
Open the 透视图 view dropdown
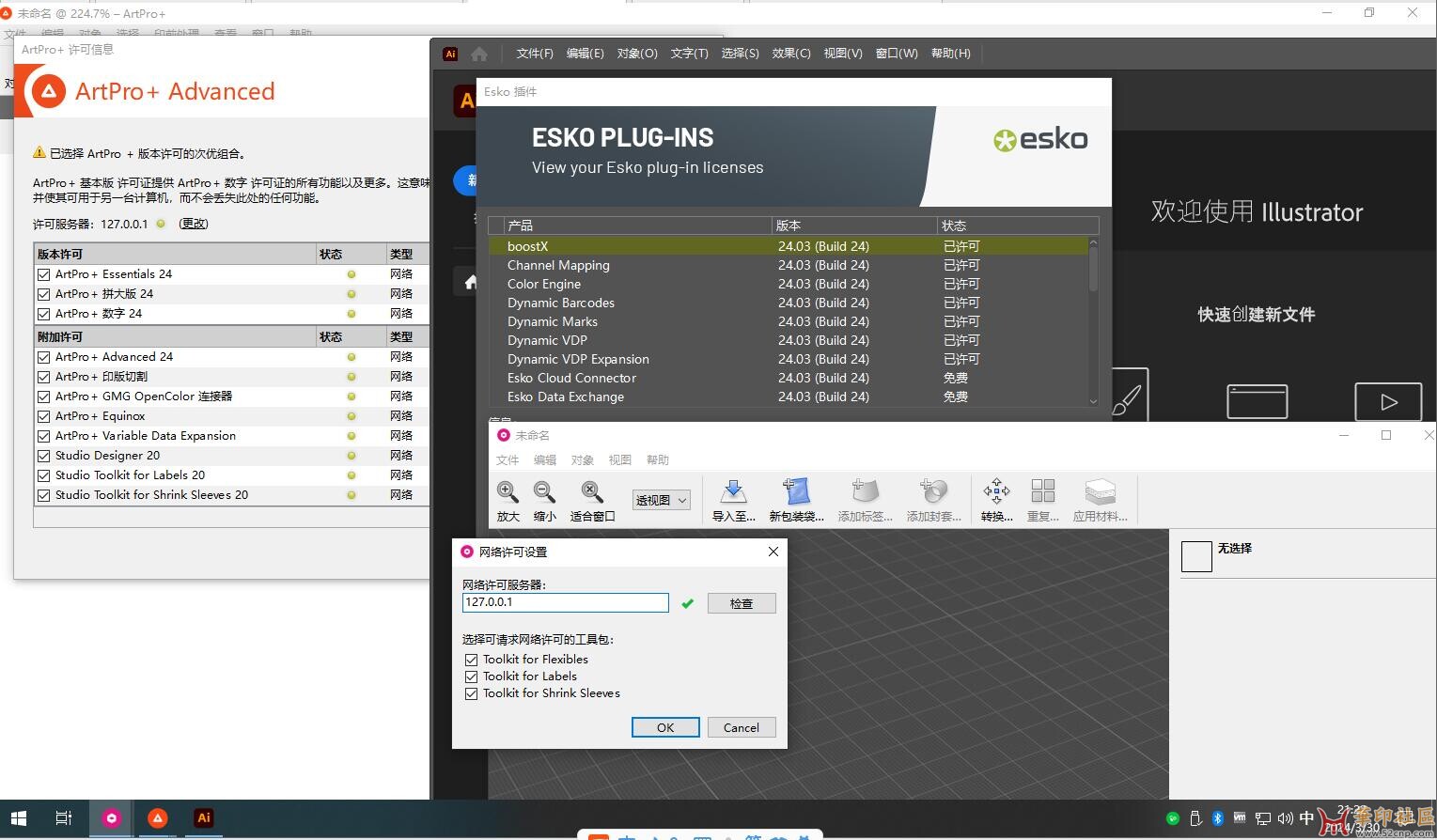[x=662, y=501]
